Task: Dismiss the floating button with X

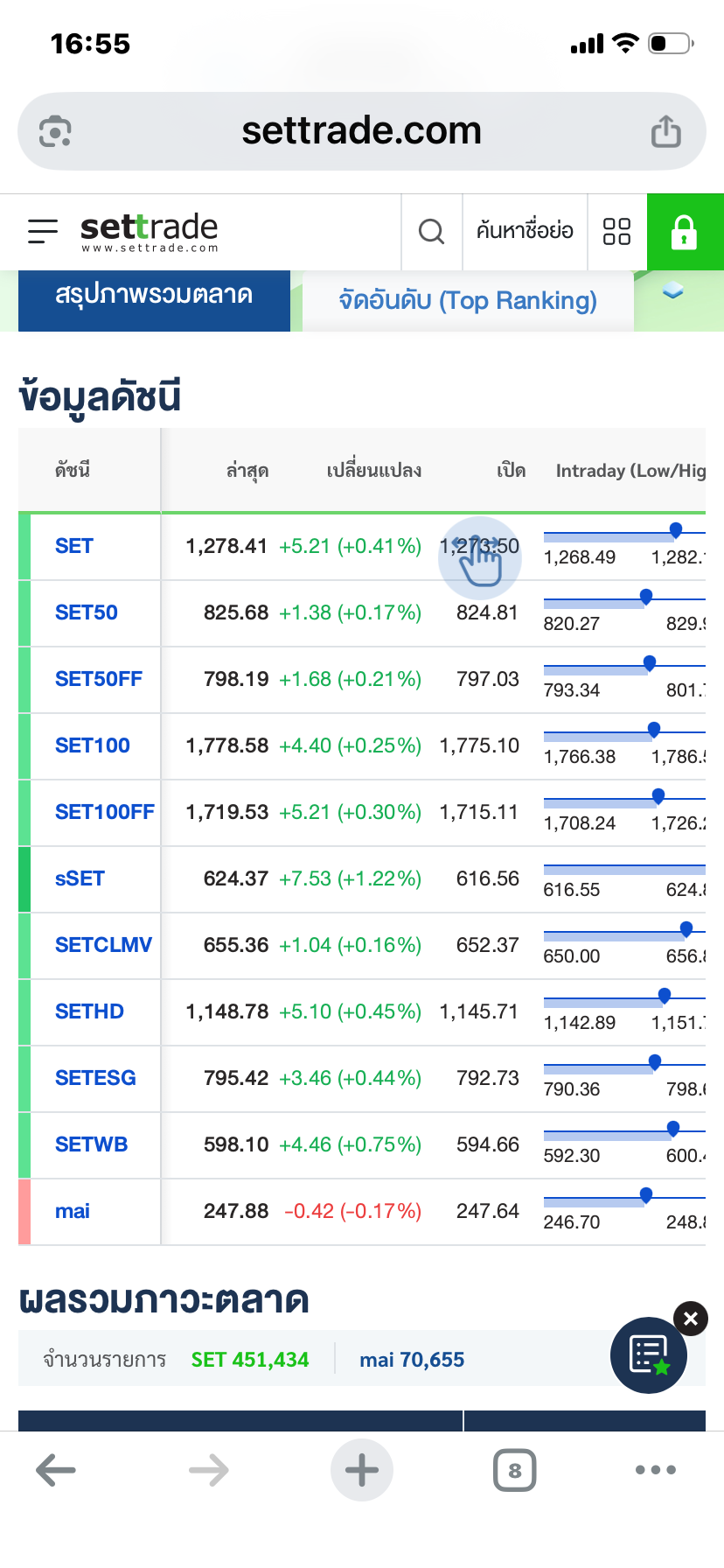Action: [x=690, y=1319]
